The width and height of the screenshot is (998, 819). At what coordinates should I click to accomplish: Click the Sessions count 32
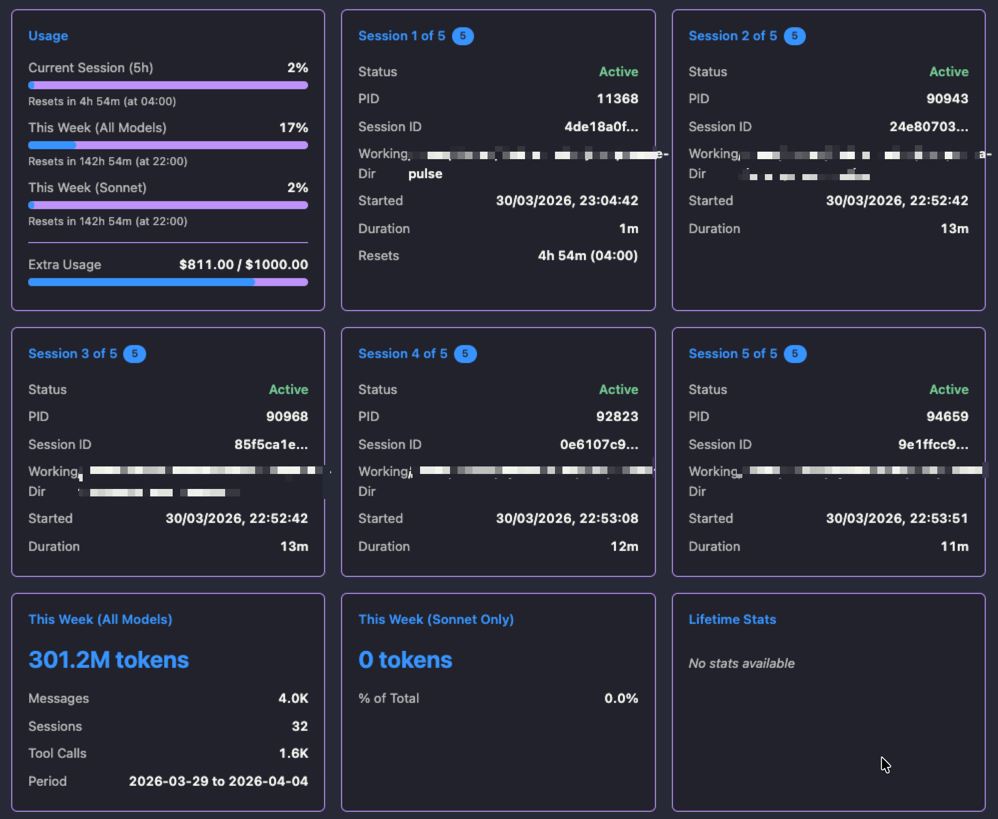(300, 726)
